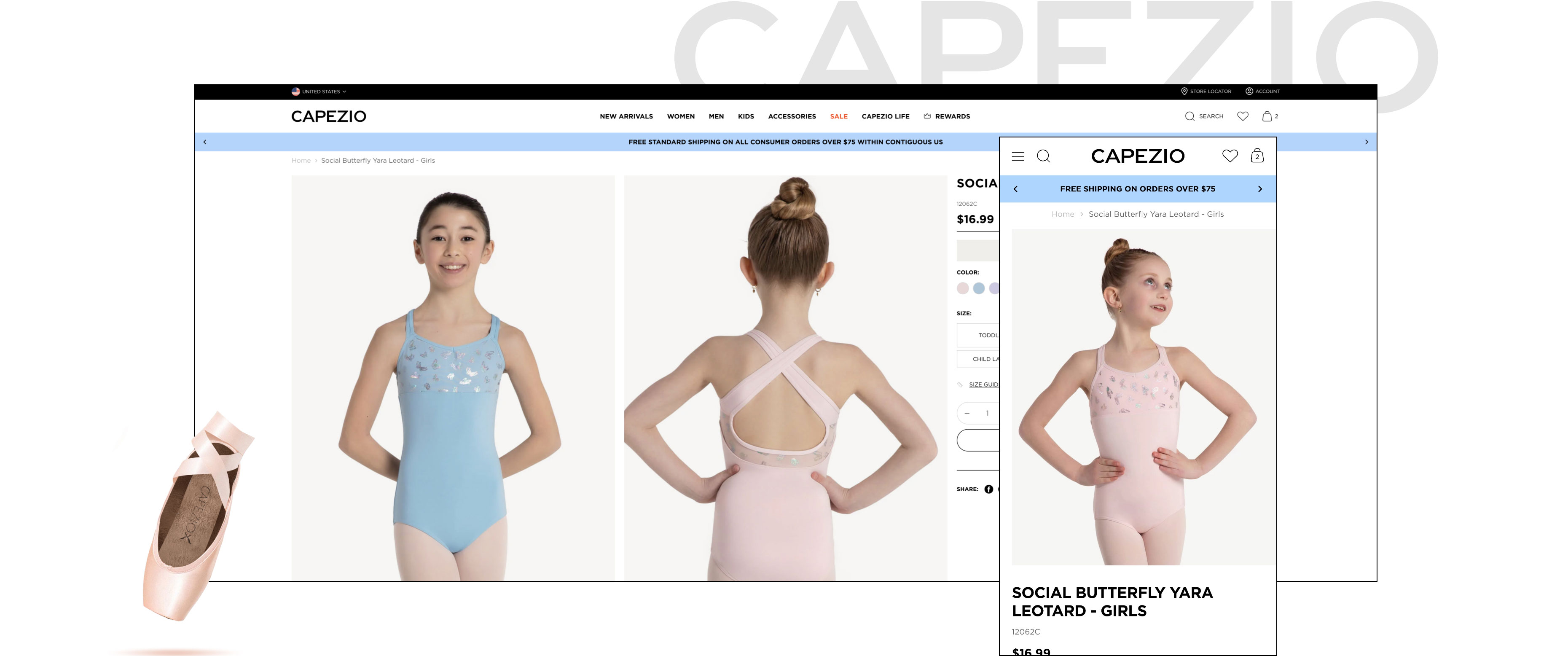Image resolution: width=1568 pixels, height=656 pixels.
Task: Click the desktop SKU 12062C text
Action: click(967, 204)
